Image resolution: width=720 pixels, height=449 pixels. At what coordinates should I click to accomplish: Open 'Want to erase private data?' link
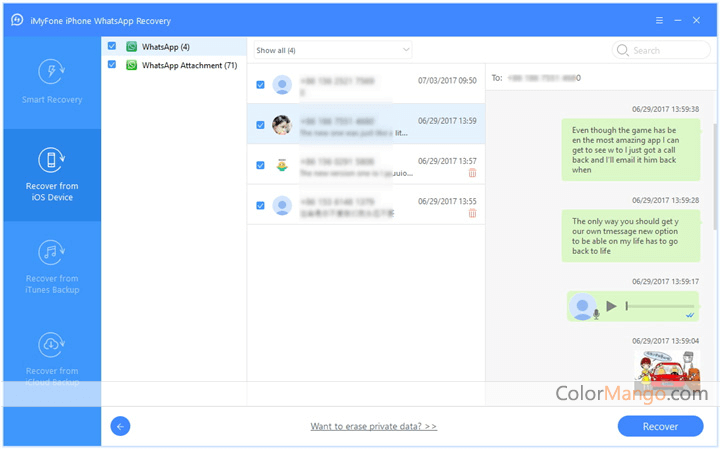pyautogui.click(x=373, y=426)
